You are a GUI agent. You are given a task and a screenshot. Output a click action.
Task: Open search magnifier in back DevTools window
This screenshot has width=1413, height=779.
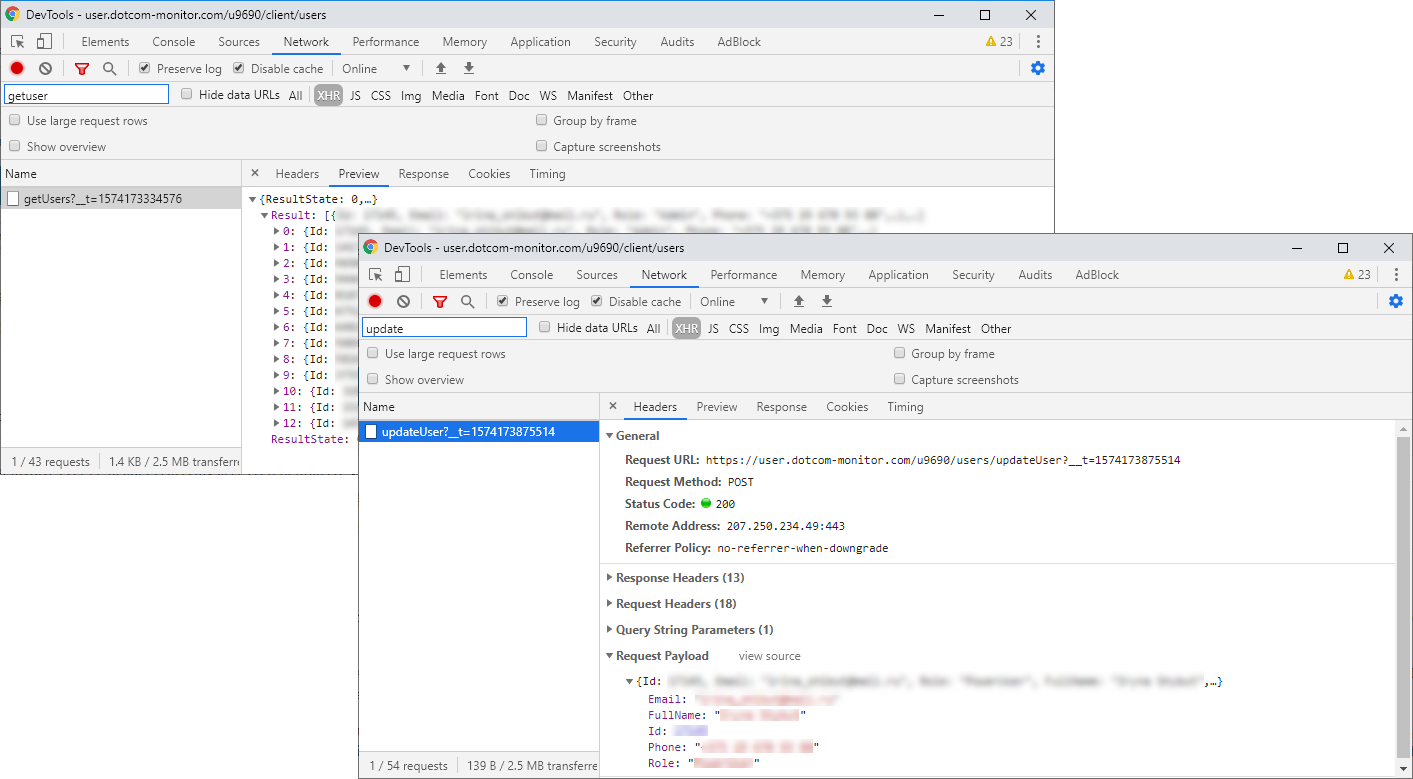(x=109, y=68)
